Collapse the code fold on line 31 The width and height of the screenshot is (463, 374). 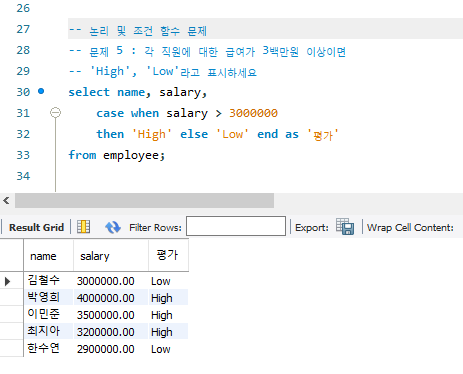pyautogui.click(x=55, y=112)
